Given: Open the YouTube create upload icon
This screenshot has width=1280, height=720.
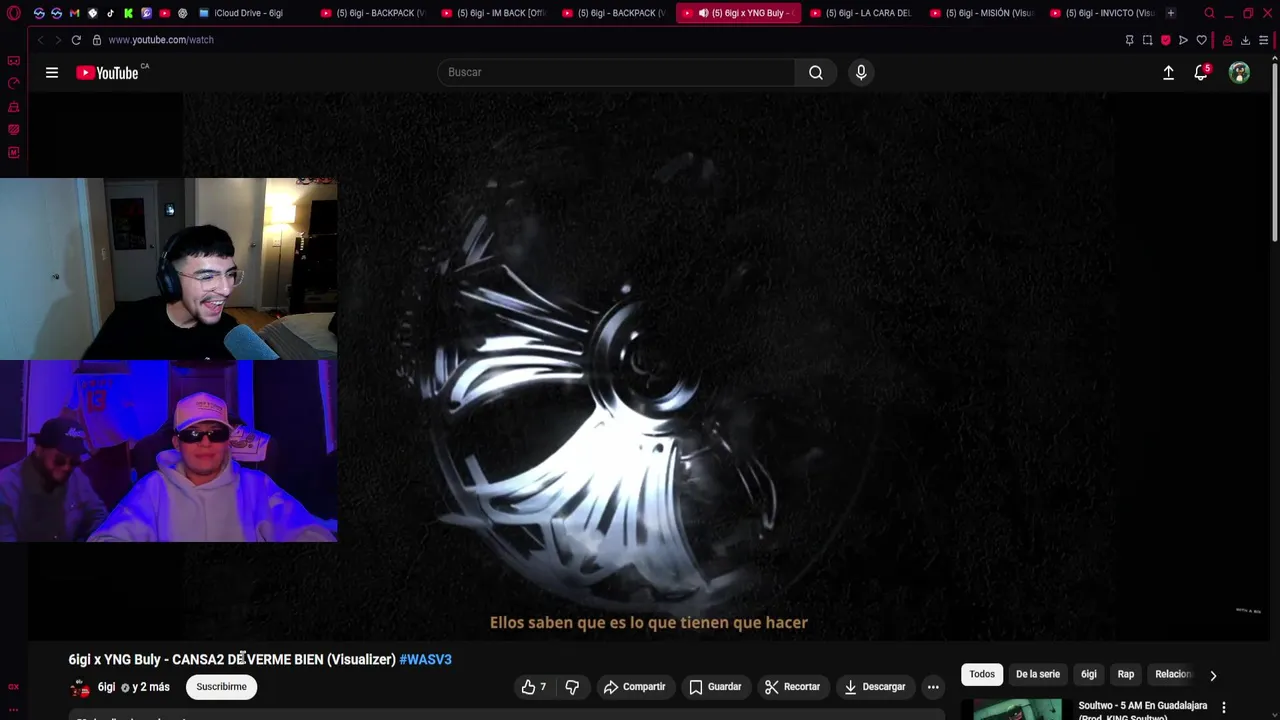Looking at the screenshot, I should (1168, 72).
